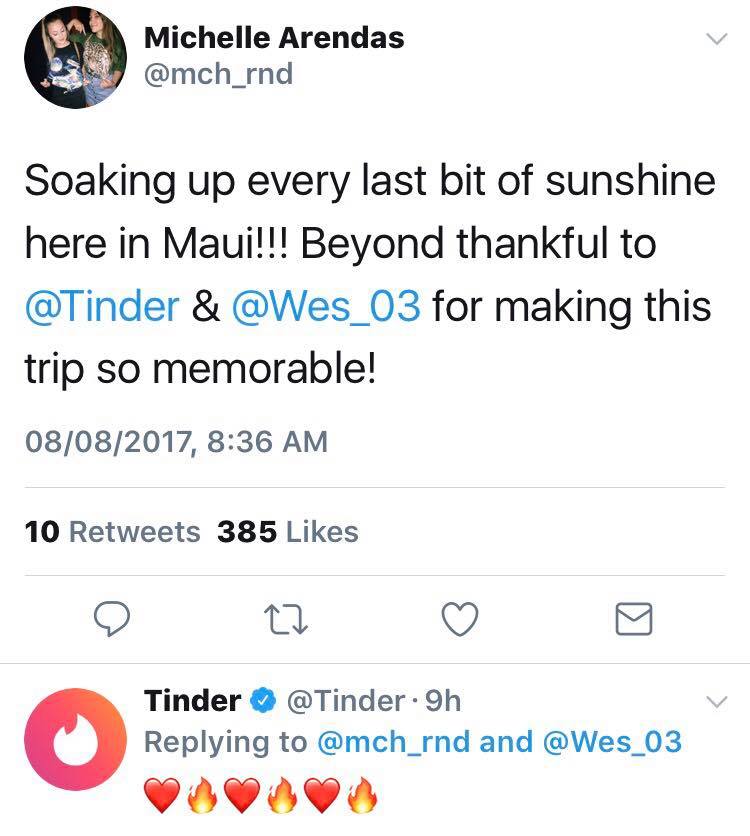The image size is (750, 836).
Task: View the 385 Likes list
Action: coord(287,532)
